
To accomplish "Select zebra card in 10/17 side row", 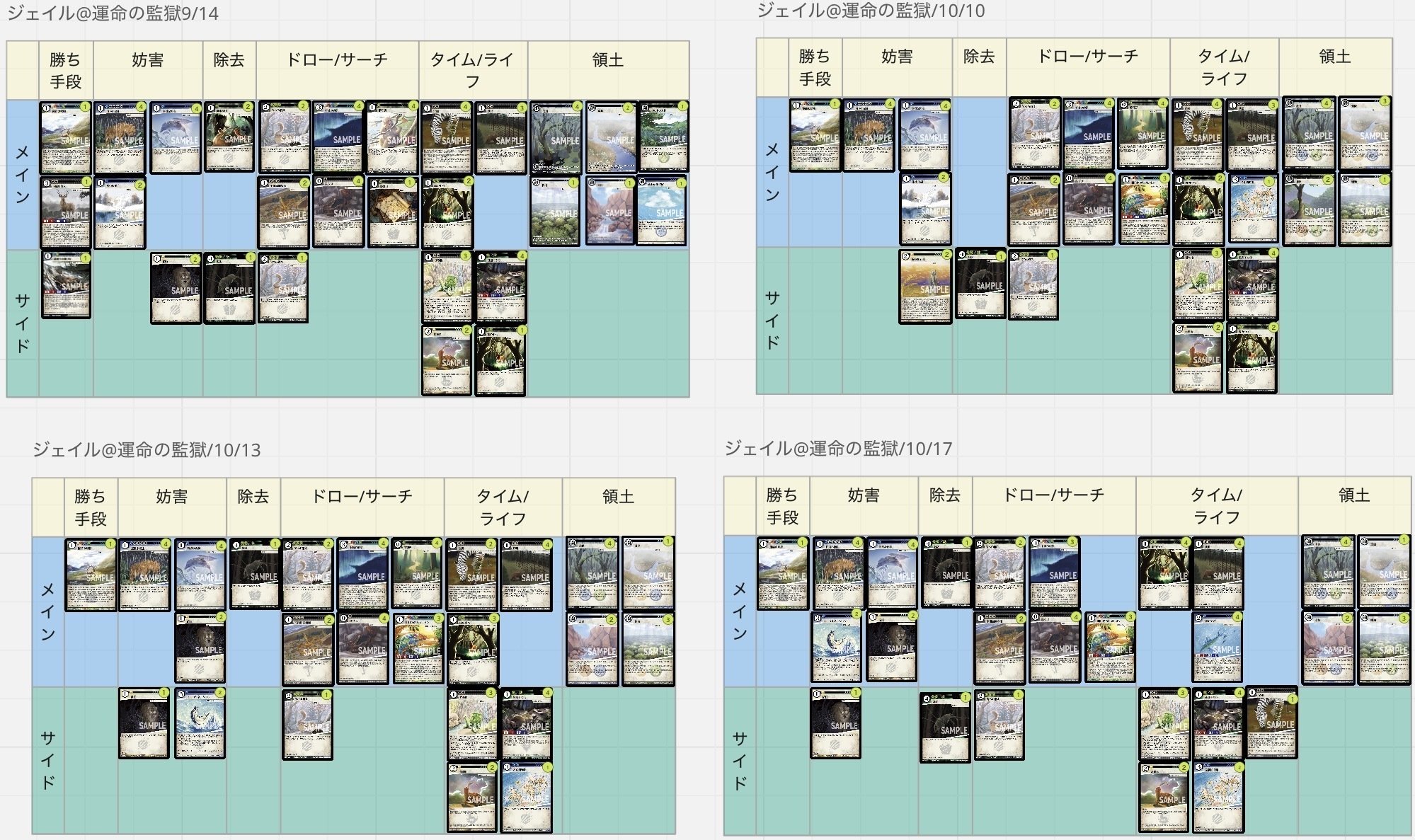I will click(x=1272, y=723).
